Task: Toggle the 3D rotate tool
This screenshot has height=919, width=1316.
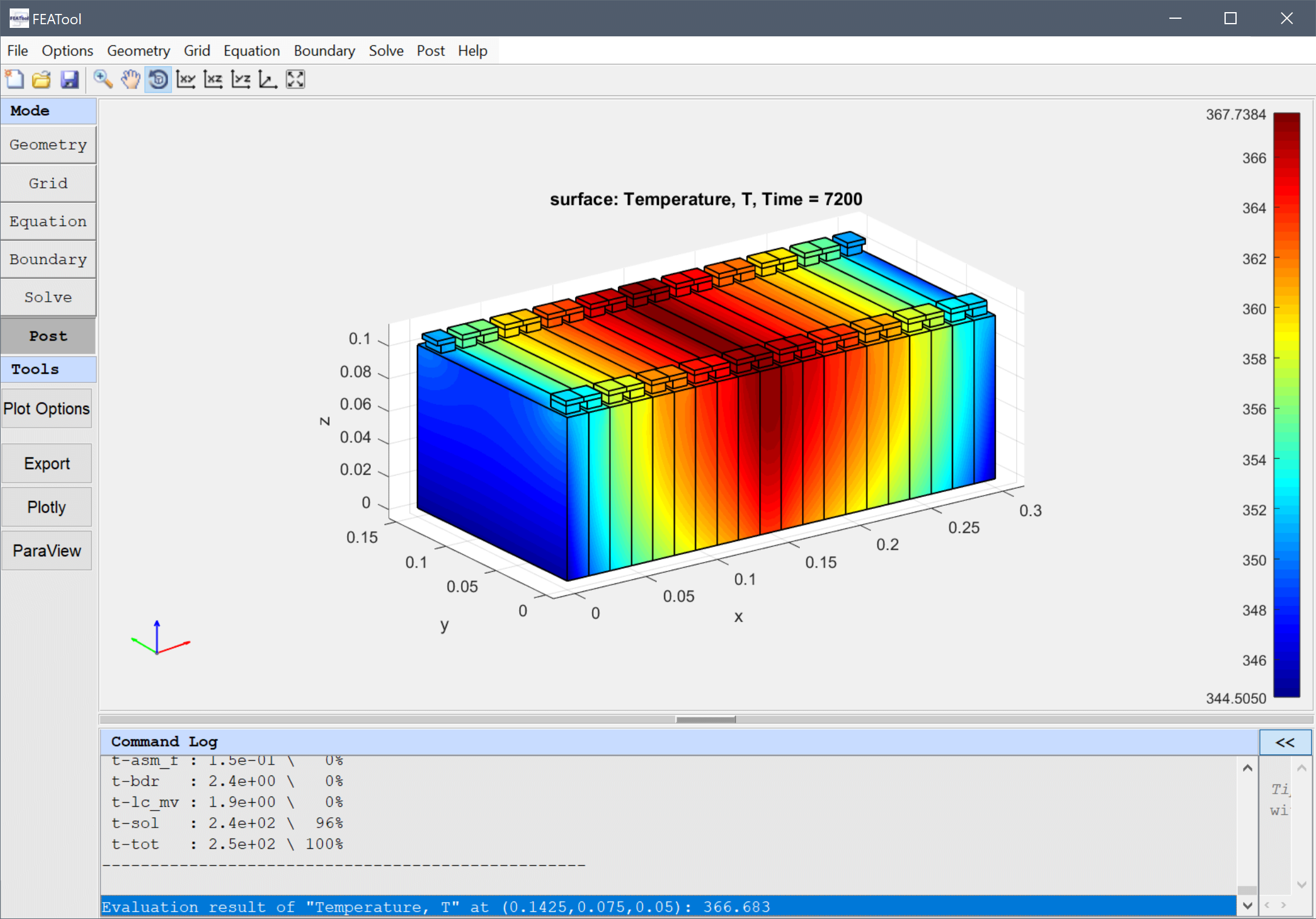Action: tap(158, 79)
